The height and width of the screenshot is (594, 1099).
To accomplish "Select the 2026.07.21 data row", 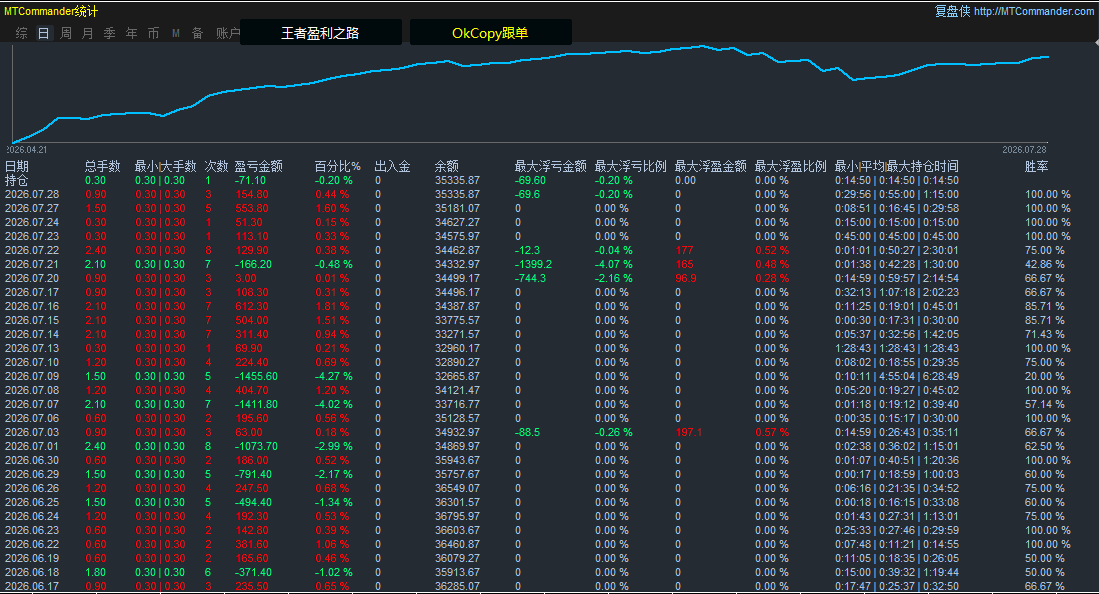I will click(550, 264).
